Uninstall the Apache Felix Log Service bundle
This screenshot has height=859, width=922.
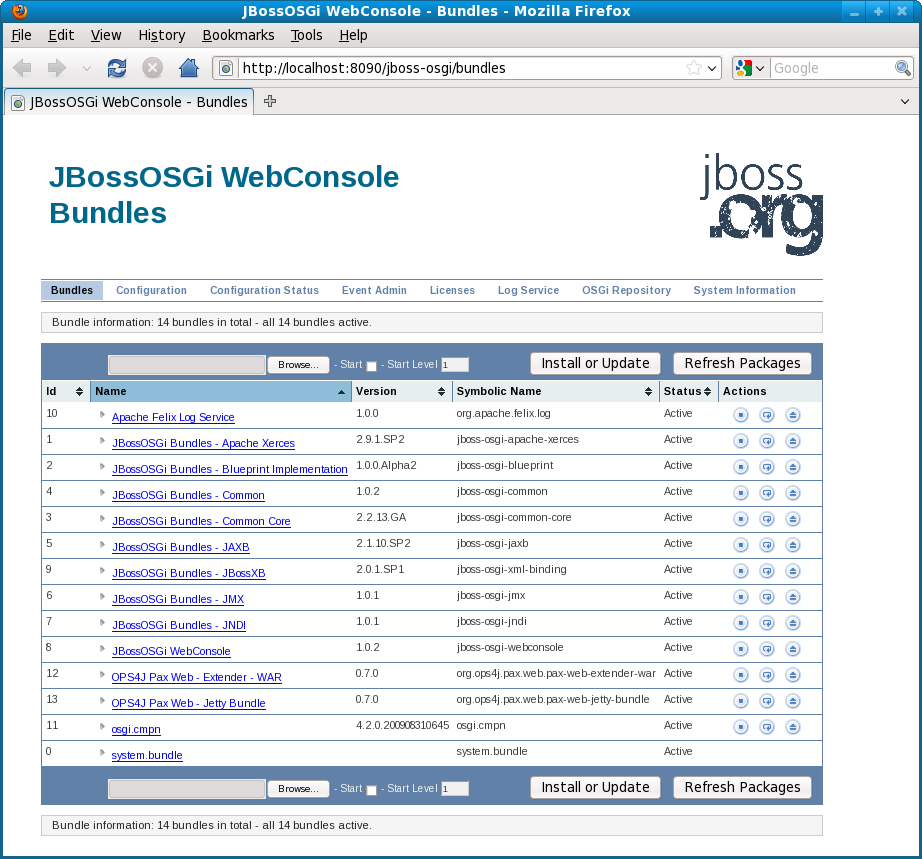tap(793, 415)
